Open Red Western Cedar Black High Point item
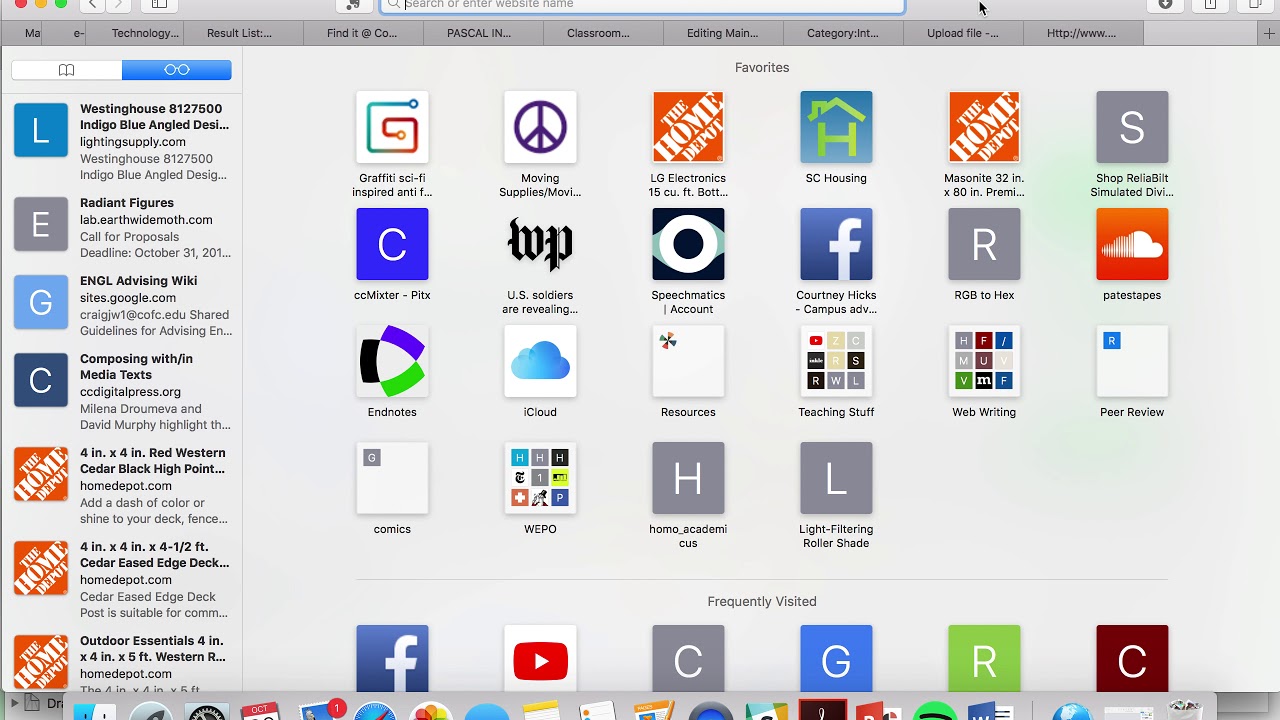 (122, 485)
